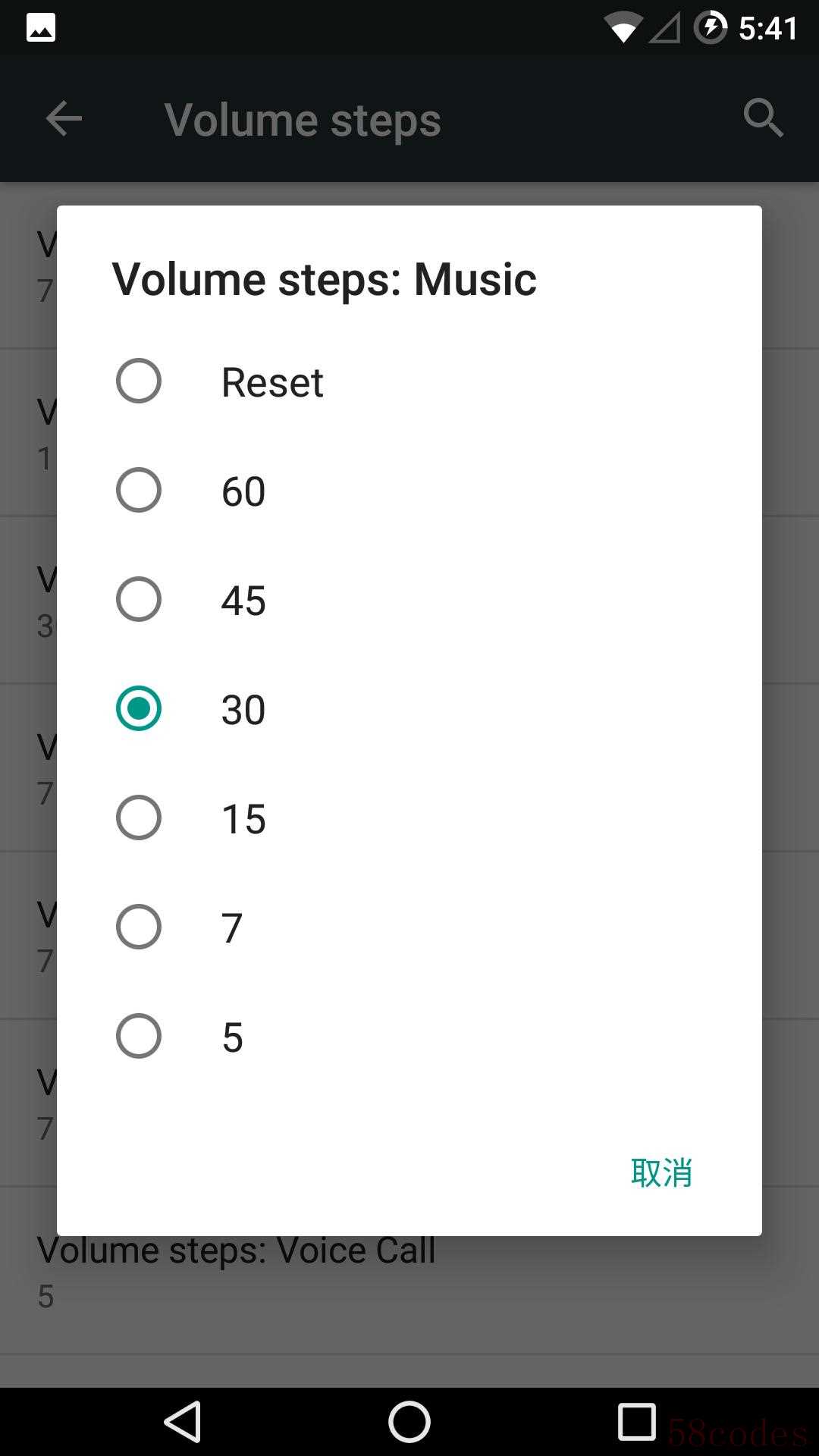The height and width of the screenshot is (1456, 819).
Task: Open search with the magnifier icon
Action: click(x=763, y=118)
